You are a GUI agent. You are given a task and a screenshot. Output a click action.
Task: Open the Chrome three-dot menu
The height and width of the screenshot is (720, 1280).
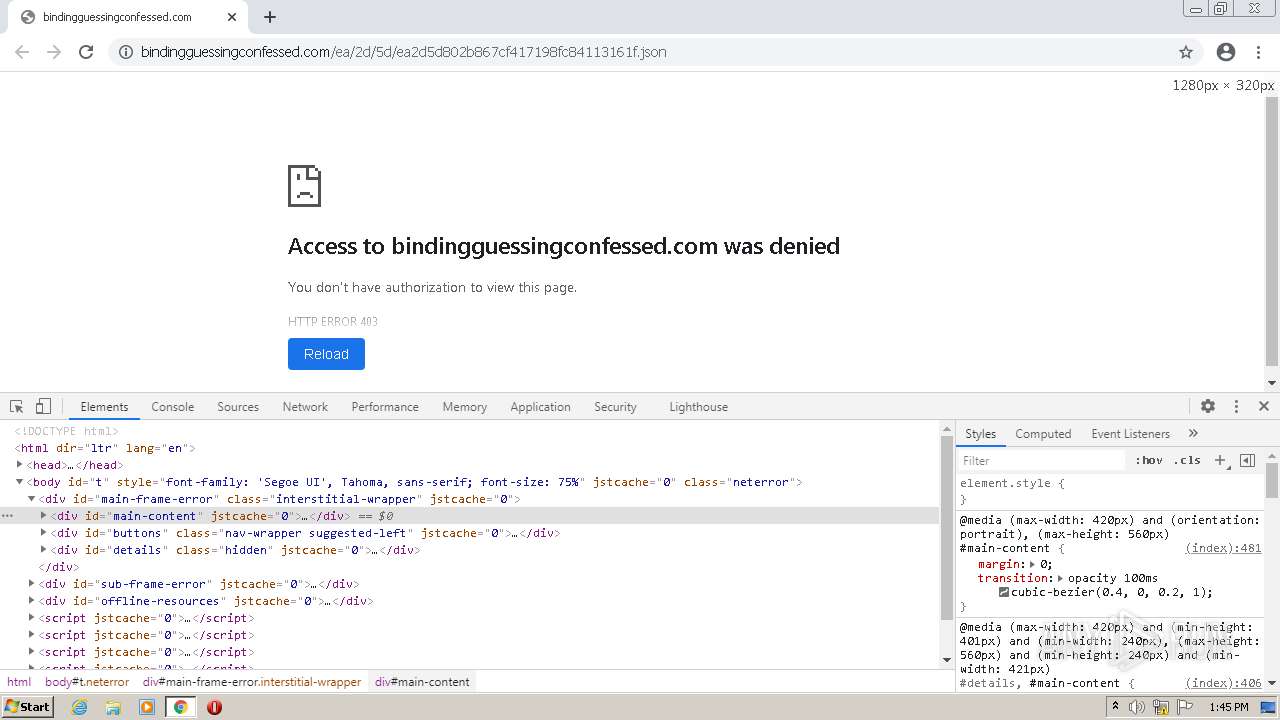coord(1259,52)
